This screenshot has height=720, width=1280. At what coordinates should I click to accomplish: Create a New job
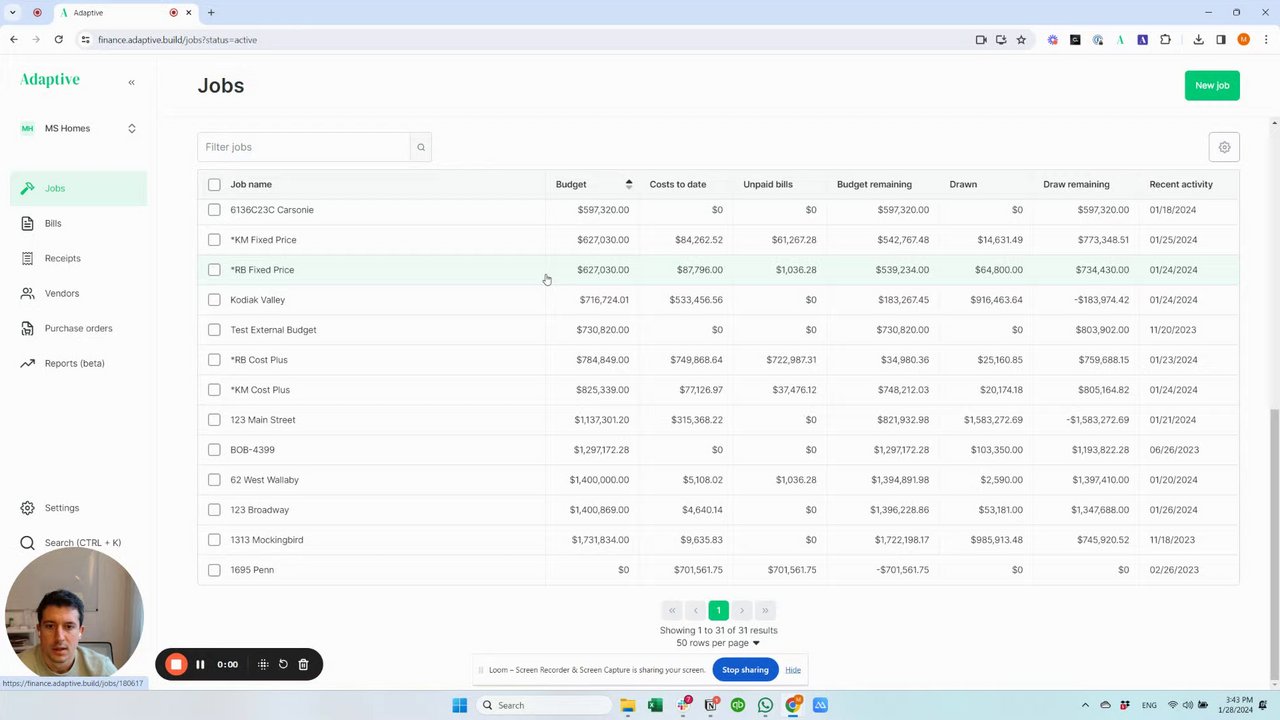[x=1212, y=85]
